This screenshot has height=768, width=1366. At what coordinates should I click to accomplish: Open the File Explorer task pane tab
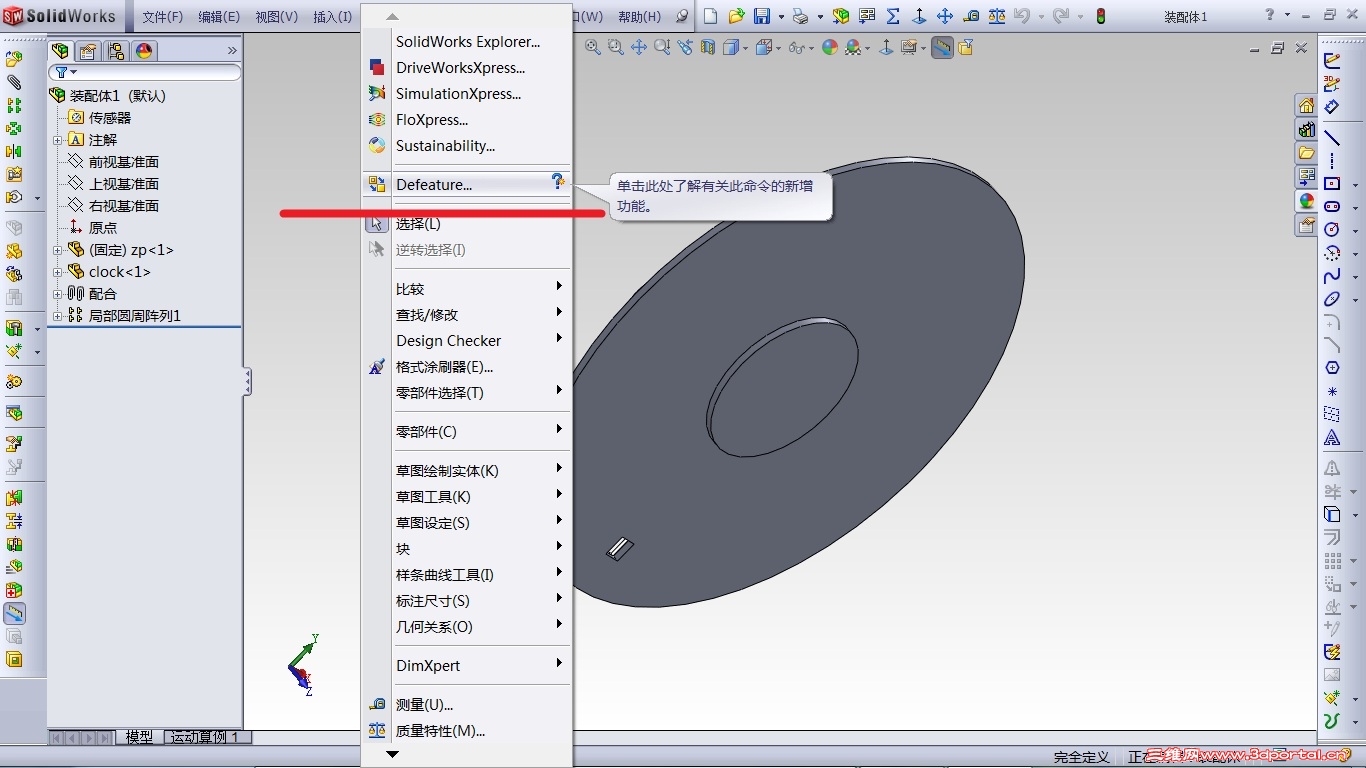pos(1307,153)
